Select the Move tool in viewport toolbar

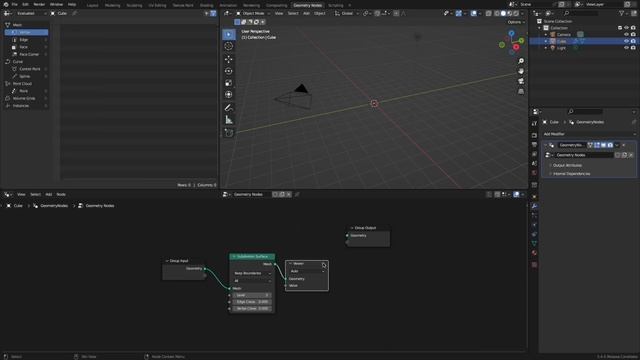pyautogui.click(x=229, y=59)
